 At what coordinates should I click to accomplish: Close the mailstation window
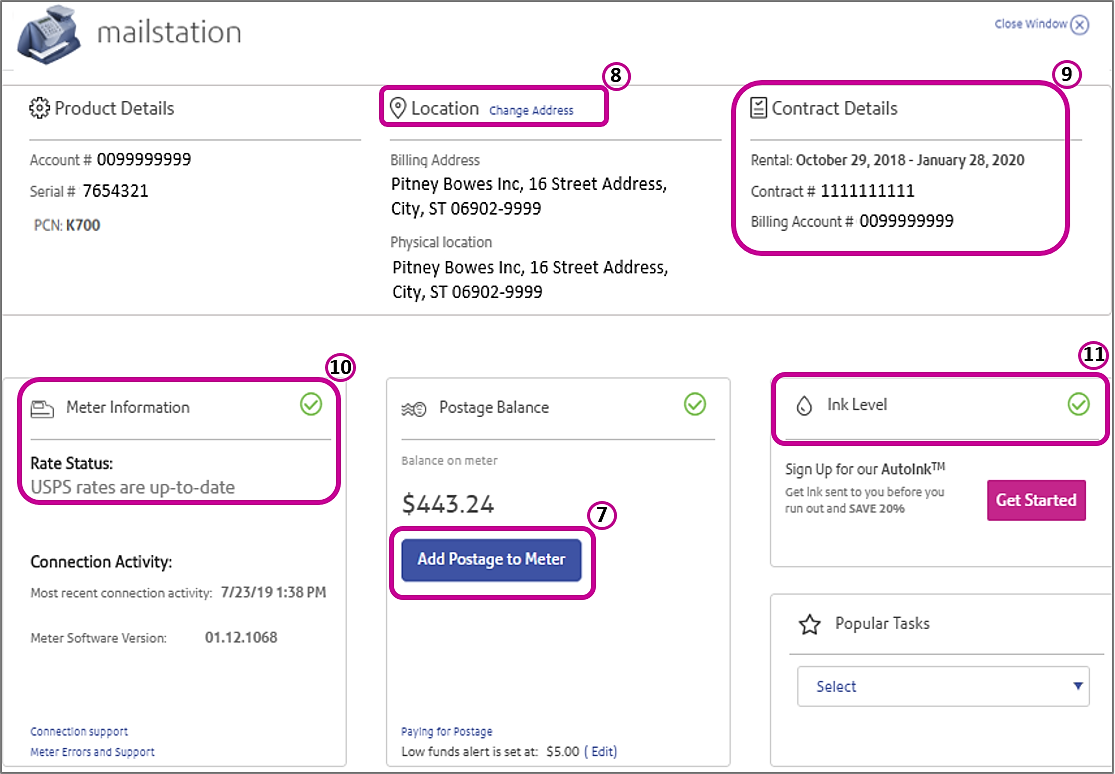point(1041,24)
